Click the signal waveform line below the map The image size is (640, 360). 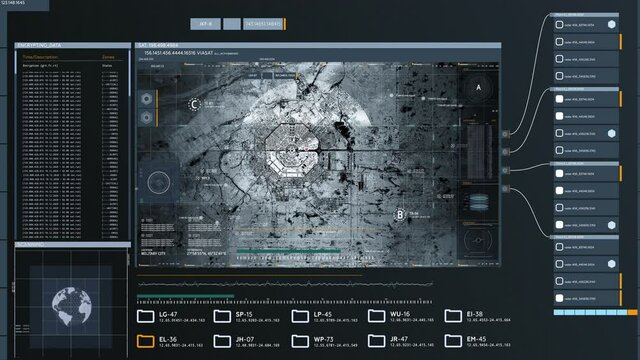point(285,284)
